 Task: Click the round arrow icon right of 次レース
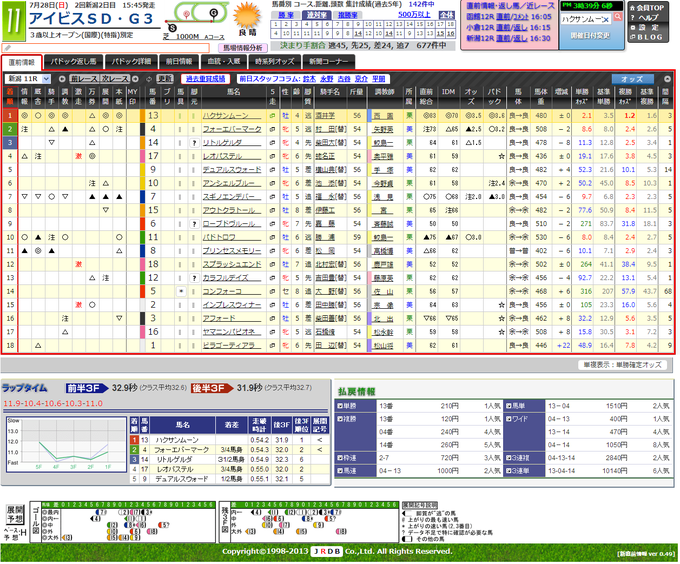click(135, 79)
